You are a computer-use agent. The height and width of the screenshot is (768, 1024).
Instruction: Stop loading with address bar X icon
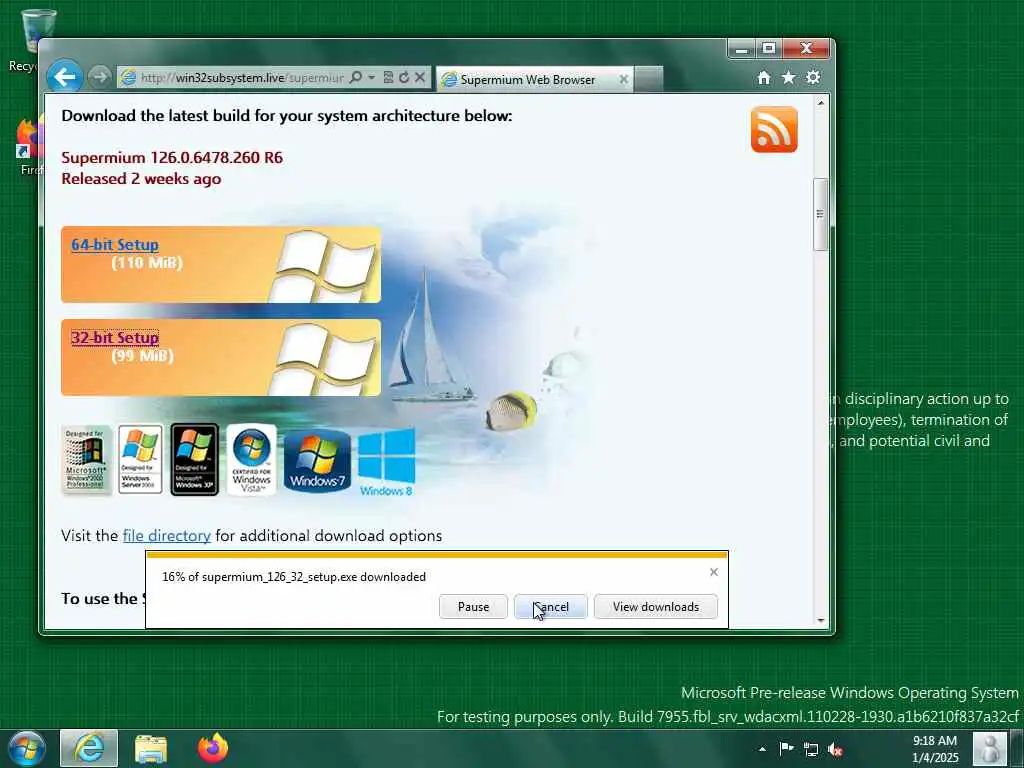pyautogui.click(x=420, y=78)
